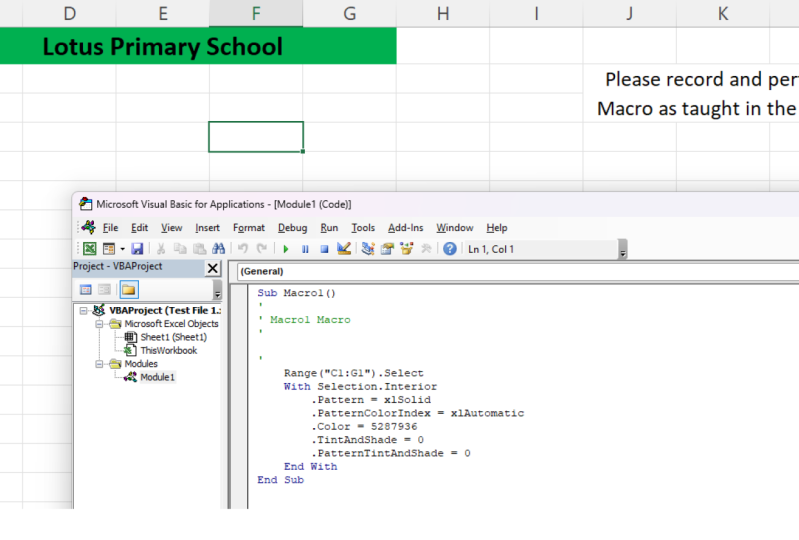Save the project with the floppy icon
This screenshot has width=799, height=540.
pyautogui.click(x=137, y=249)
